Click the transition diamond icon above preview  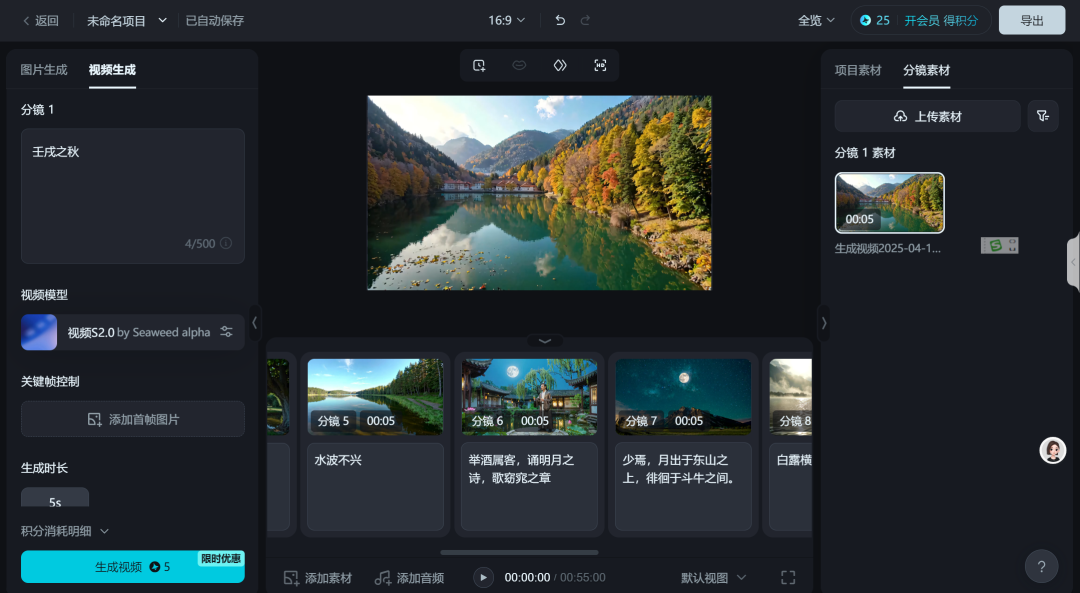pos(559,64)
